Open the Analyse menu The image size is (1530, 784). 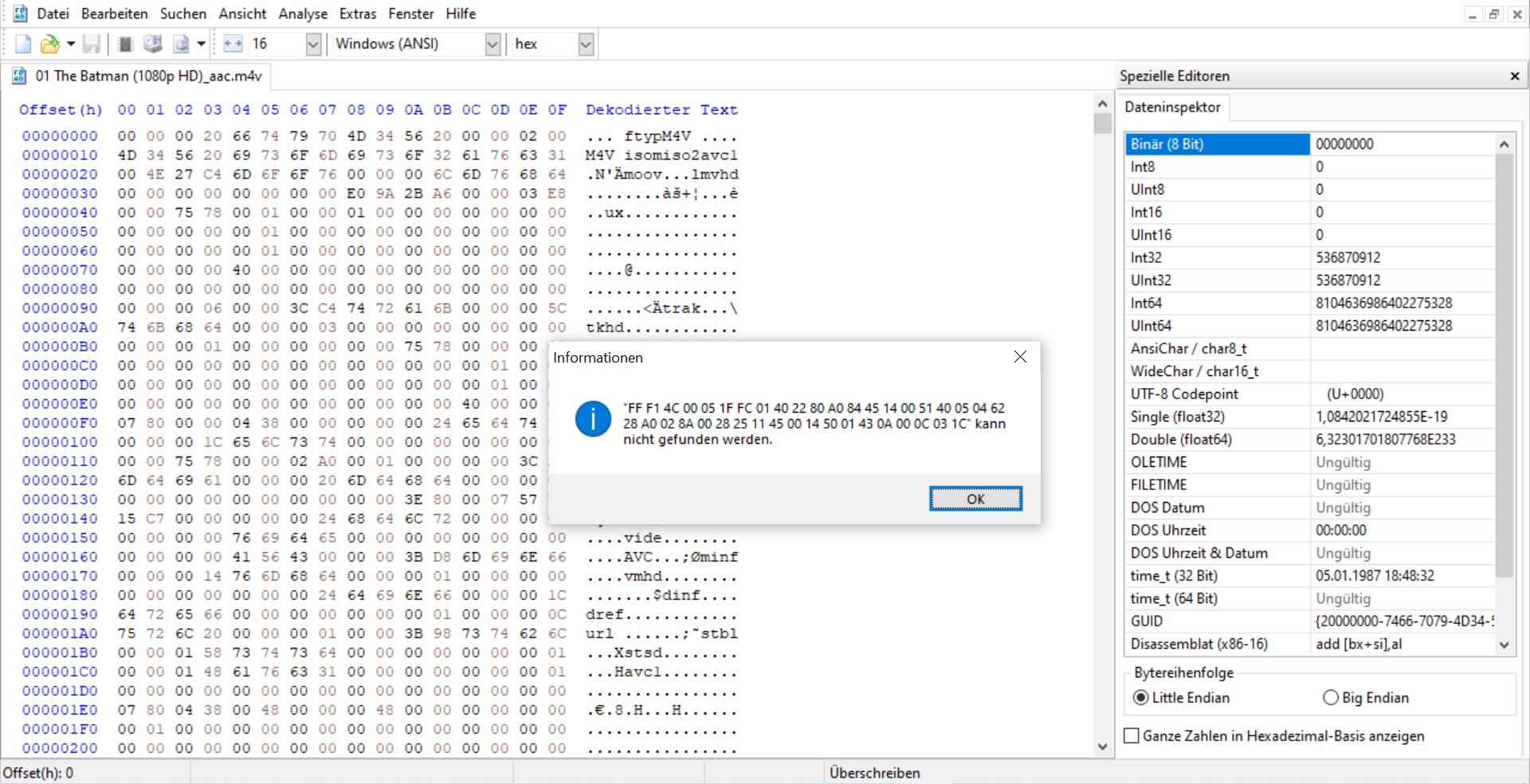[x=303, y=14]
